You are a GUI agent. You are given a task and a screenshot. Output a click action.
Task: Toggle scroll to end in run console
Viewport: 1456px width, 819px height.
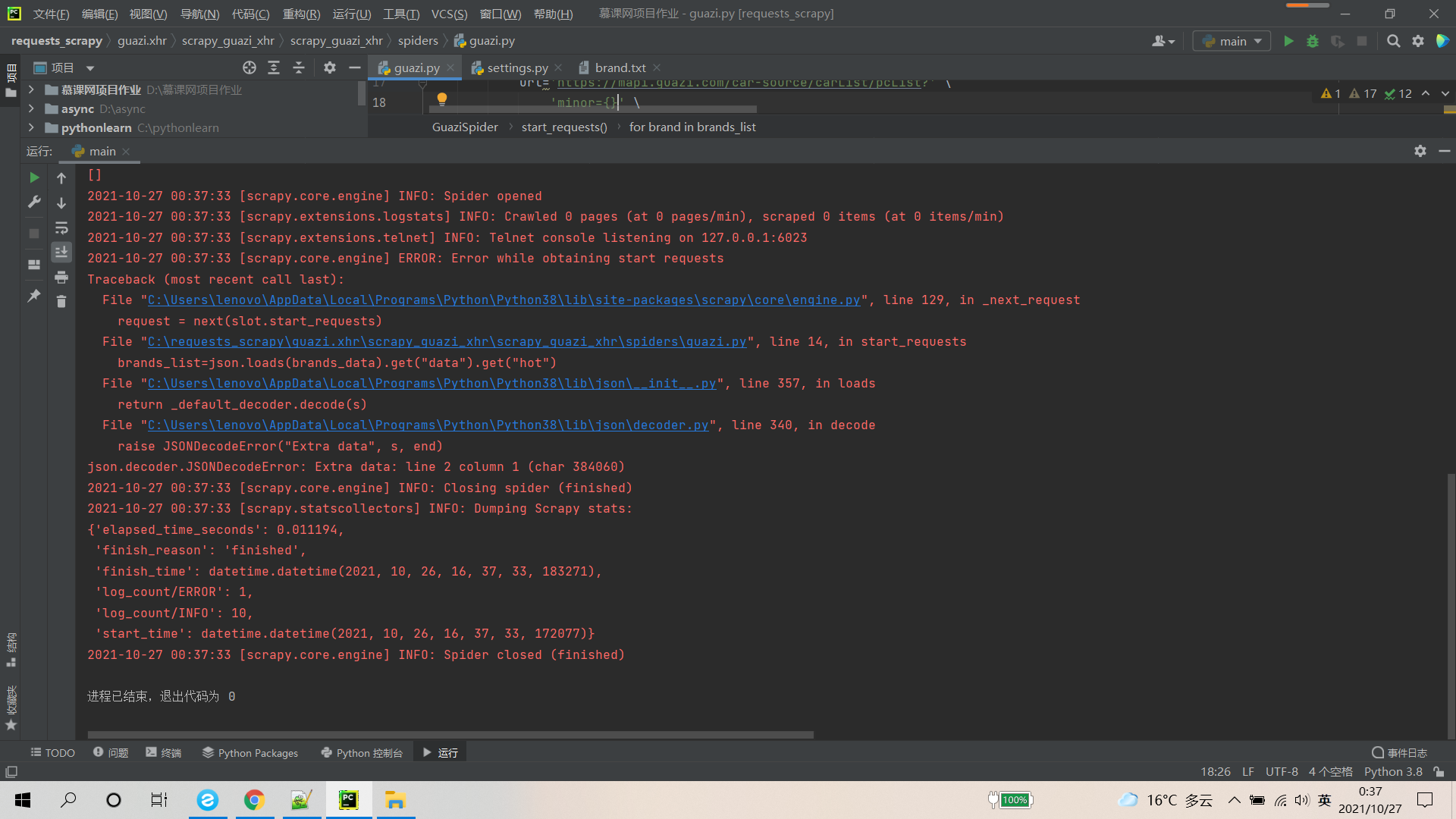61,252
